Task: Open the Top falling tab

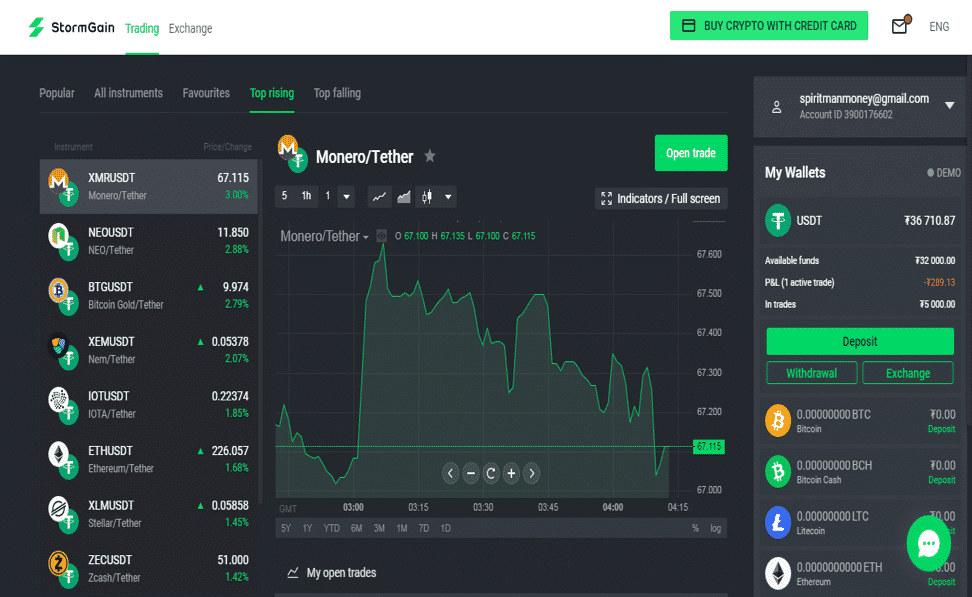Action: (337, 93)
